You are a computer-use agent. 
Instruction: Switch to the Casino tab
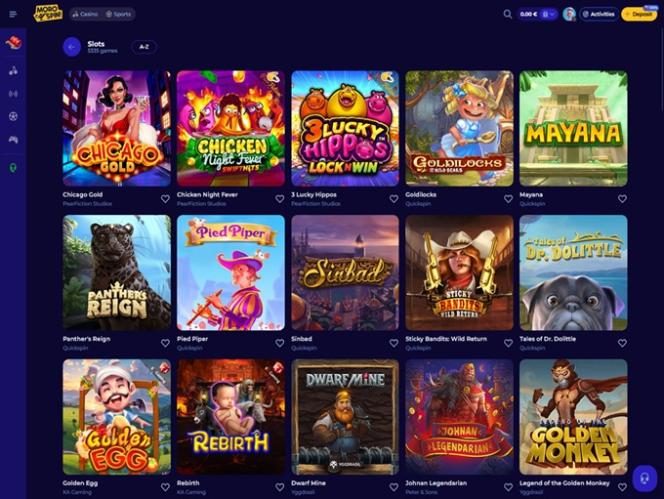tap(85, 14)
